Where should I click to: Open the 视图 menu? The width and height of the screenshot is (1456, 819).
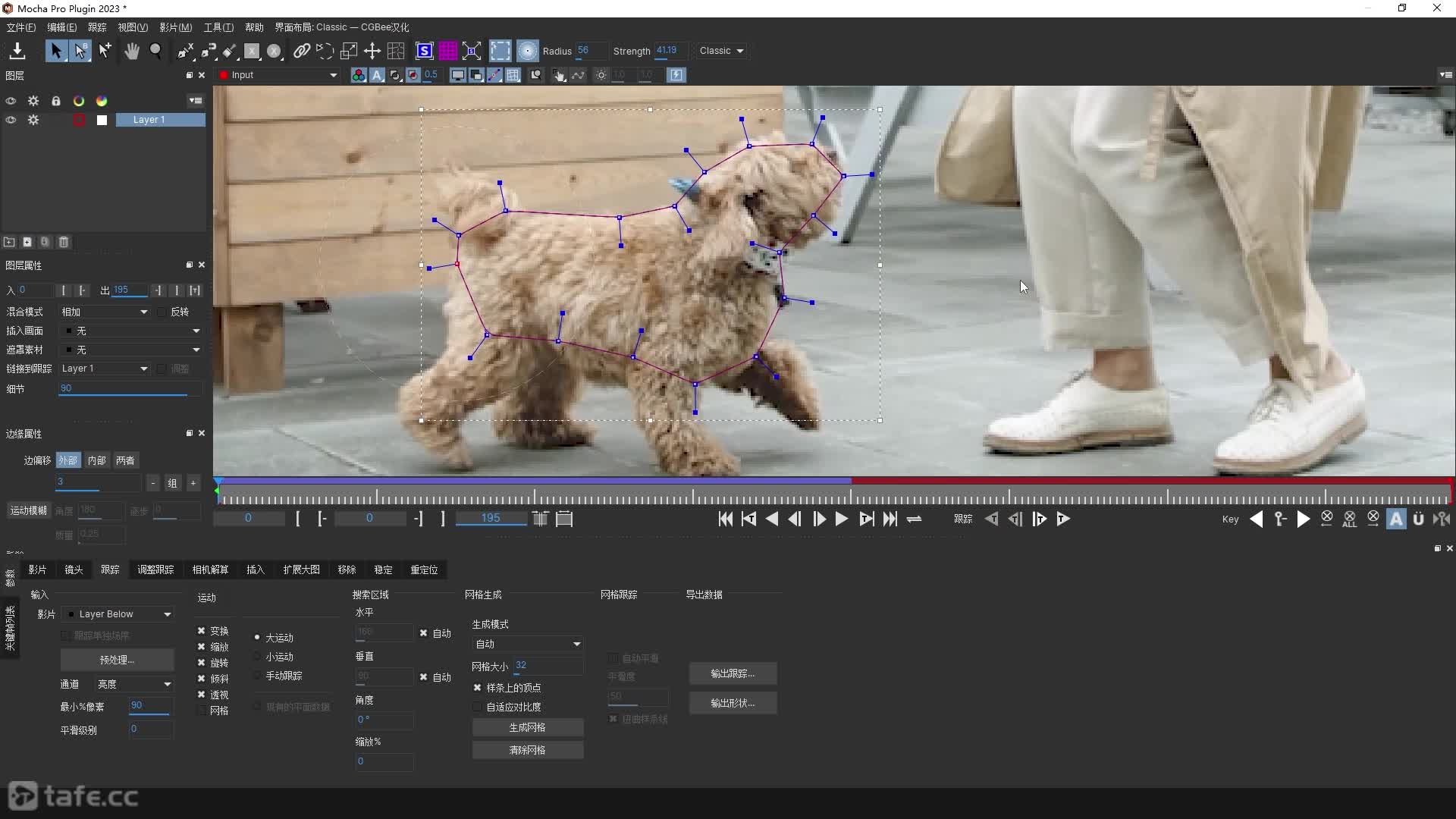pyautogui.click(x=133, y=27)
